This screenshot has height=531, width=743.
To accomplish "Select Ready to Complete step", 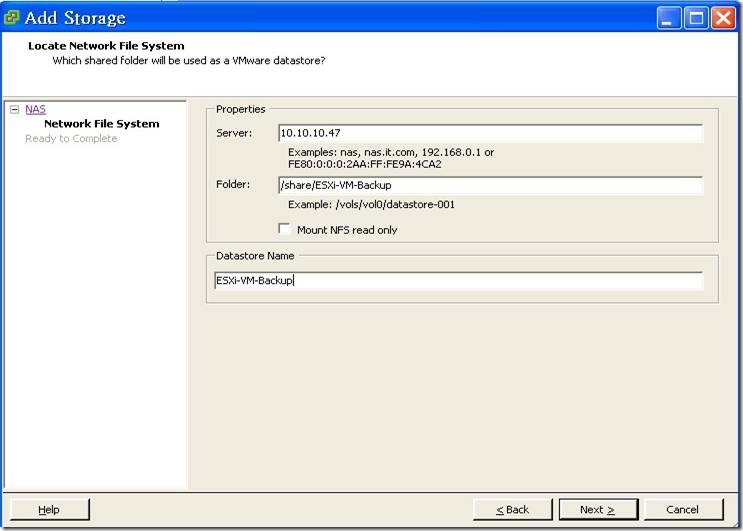I will pyautogui.click(x=71, y=138).
